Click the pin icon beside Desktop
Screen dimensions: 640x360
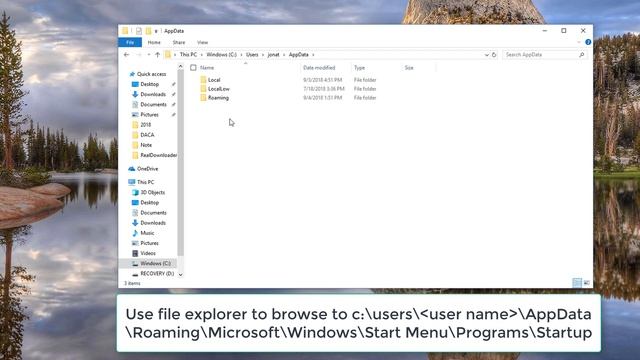click(173, 84)
